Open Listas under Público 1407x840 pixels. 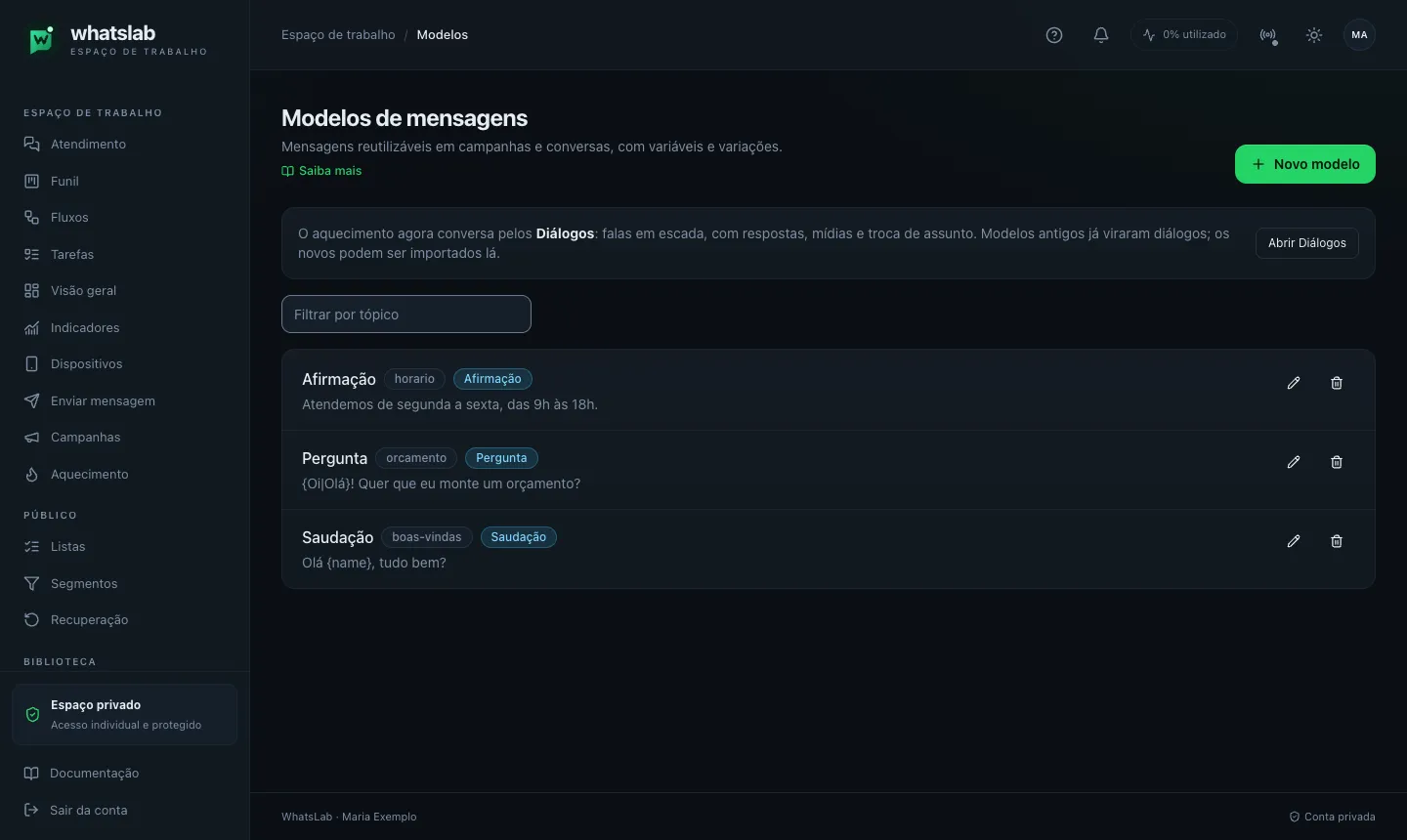125,547
